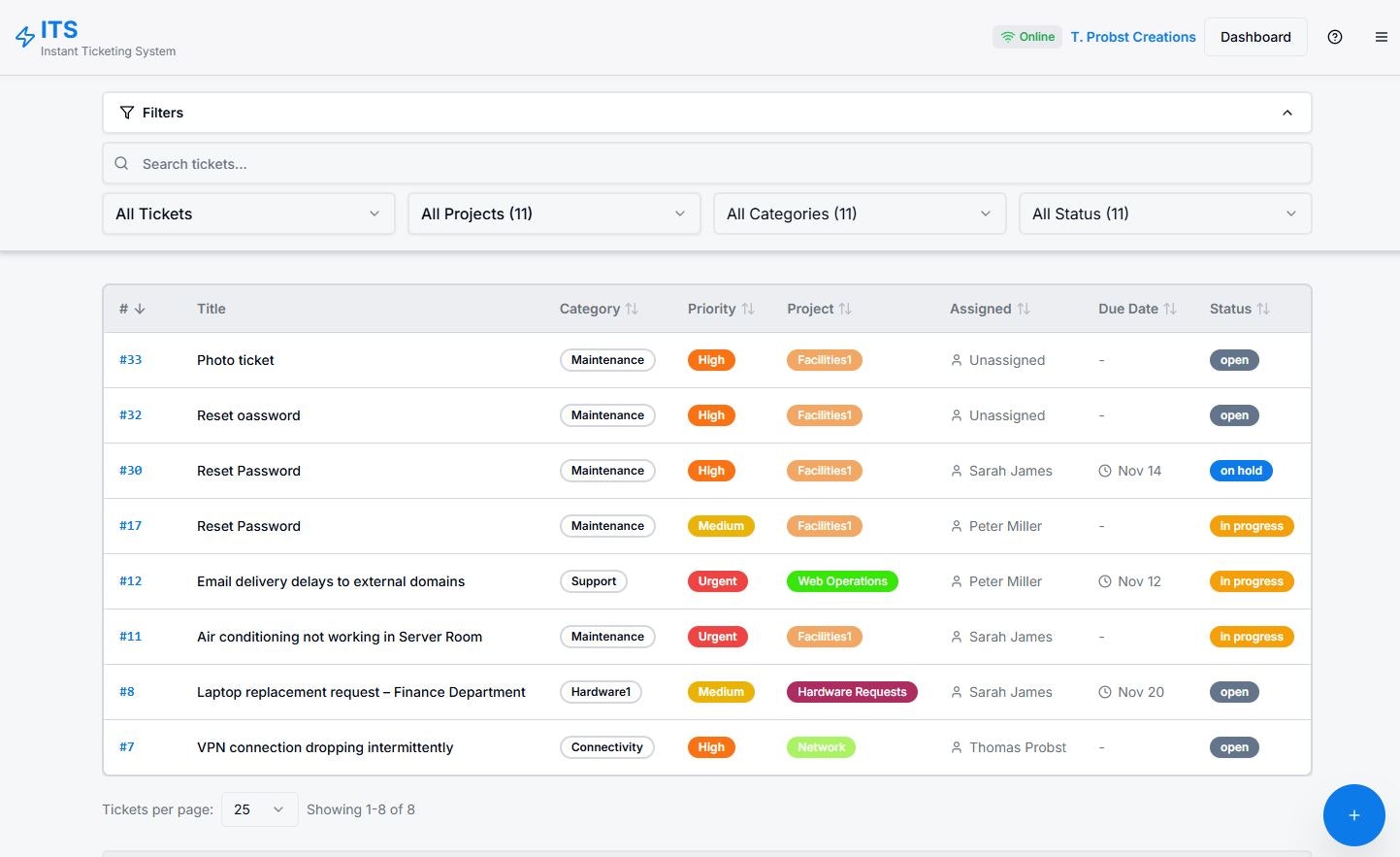This screenshot has width=1400, height=857.
Task: Open the hamburger menu icon
Action: [x=1382, y=36]
